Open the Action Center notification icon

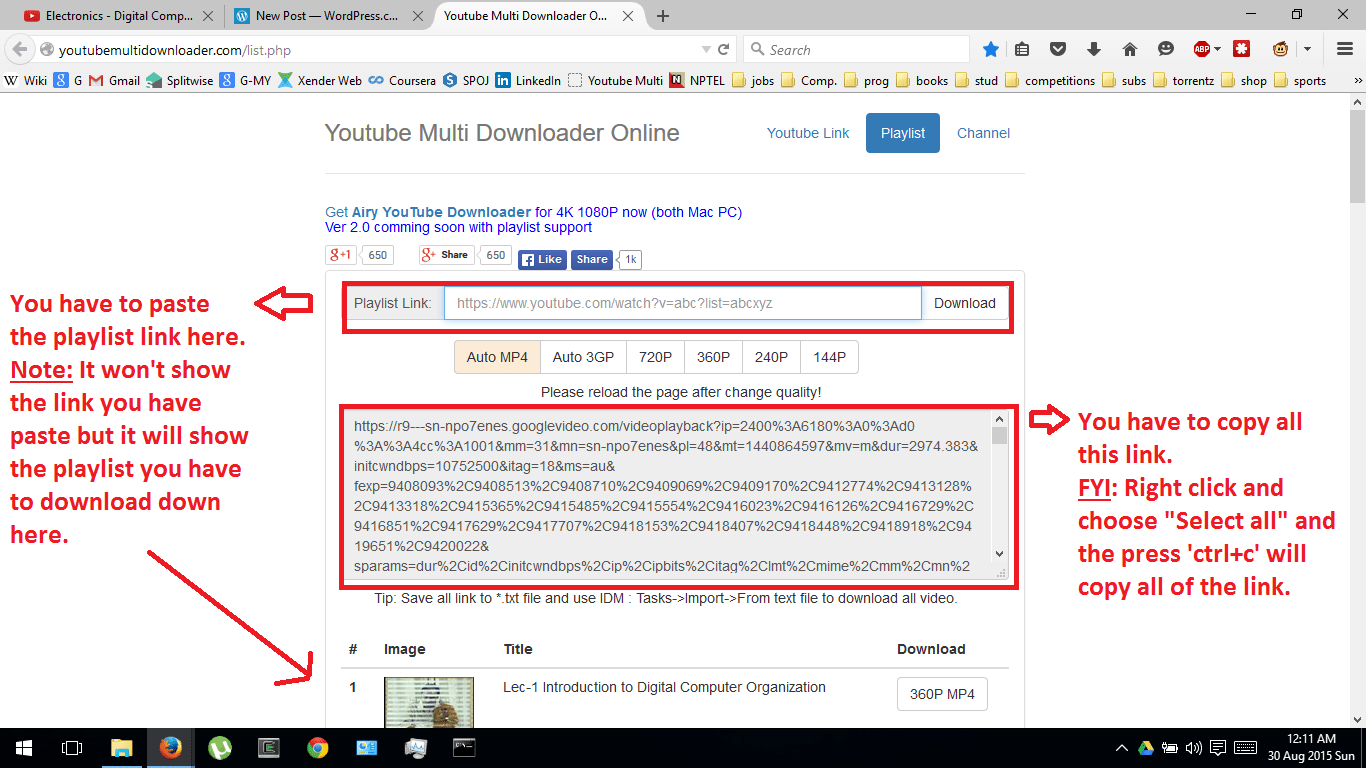click(x=1218, y=748)
